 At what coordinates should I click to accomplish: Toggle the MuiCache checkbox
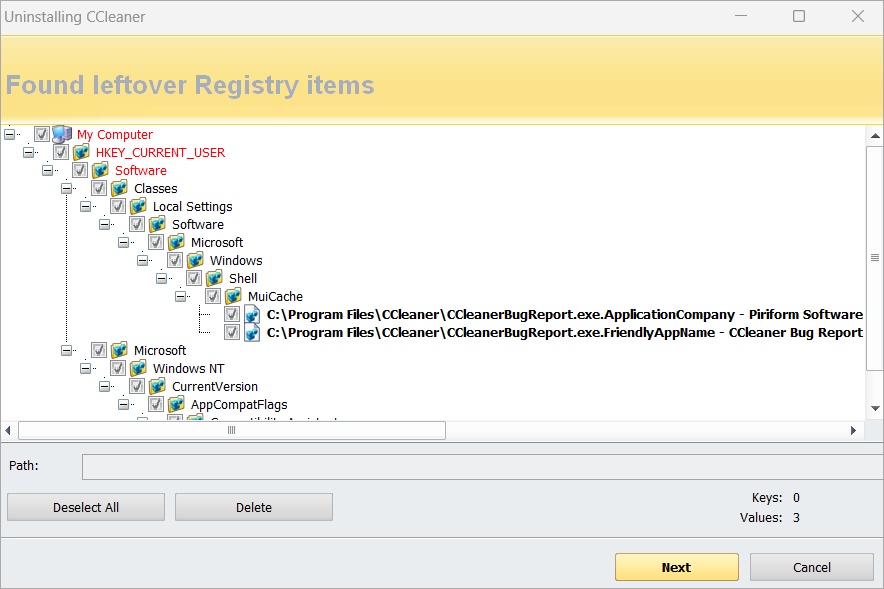pos(213,296)
